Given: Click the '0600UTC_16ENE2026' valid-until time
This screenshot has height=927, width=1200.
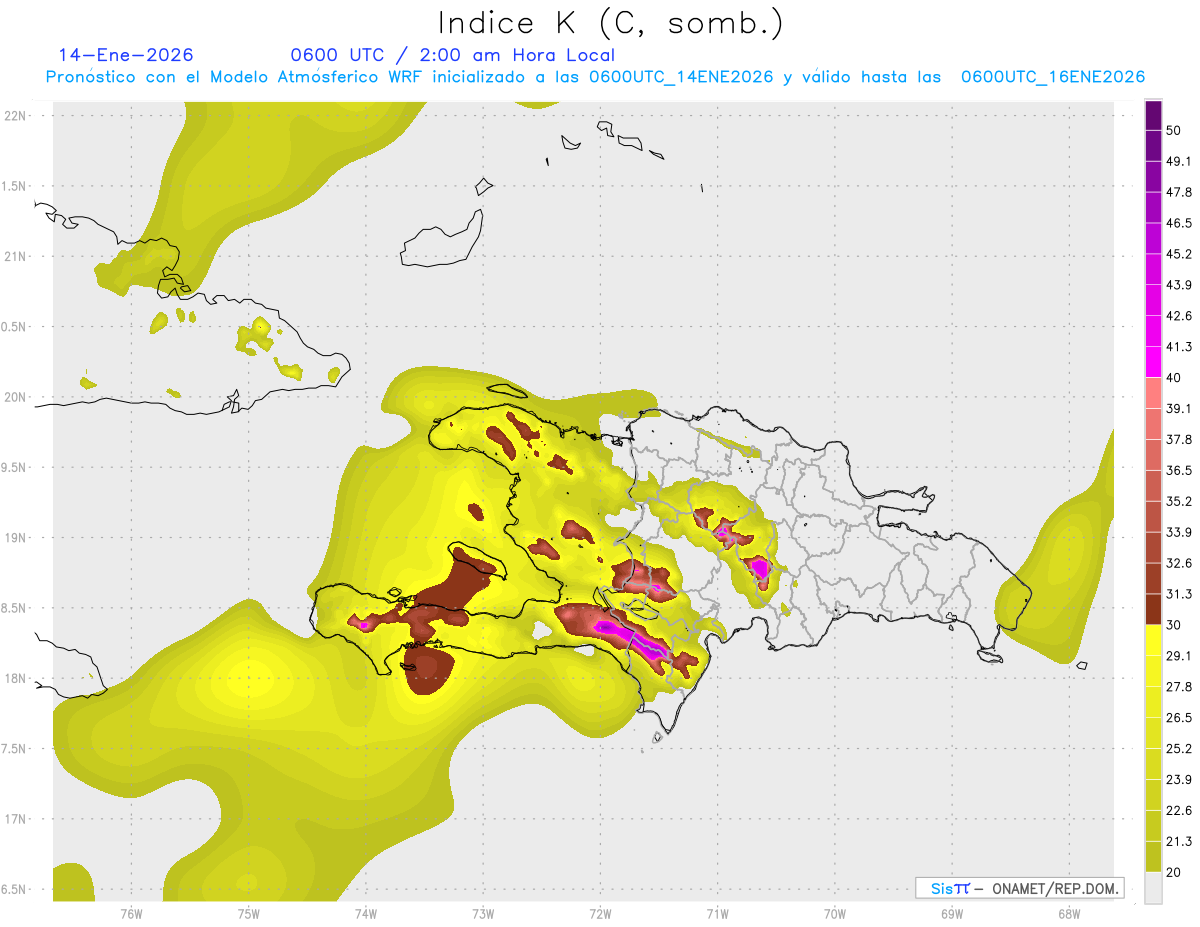Looking at the screenshot, I should [1053, 77].
